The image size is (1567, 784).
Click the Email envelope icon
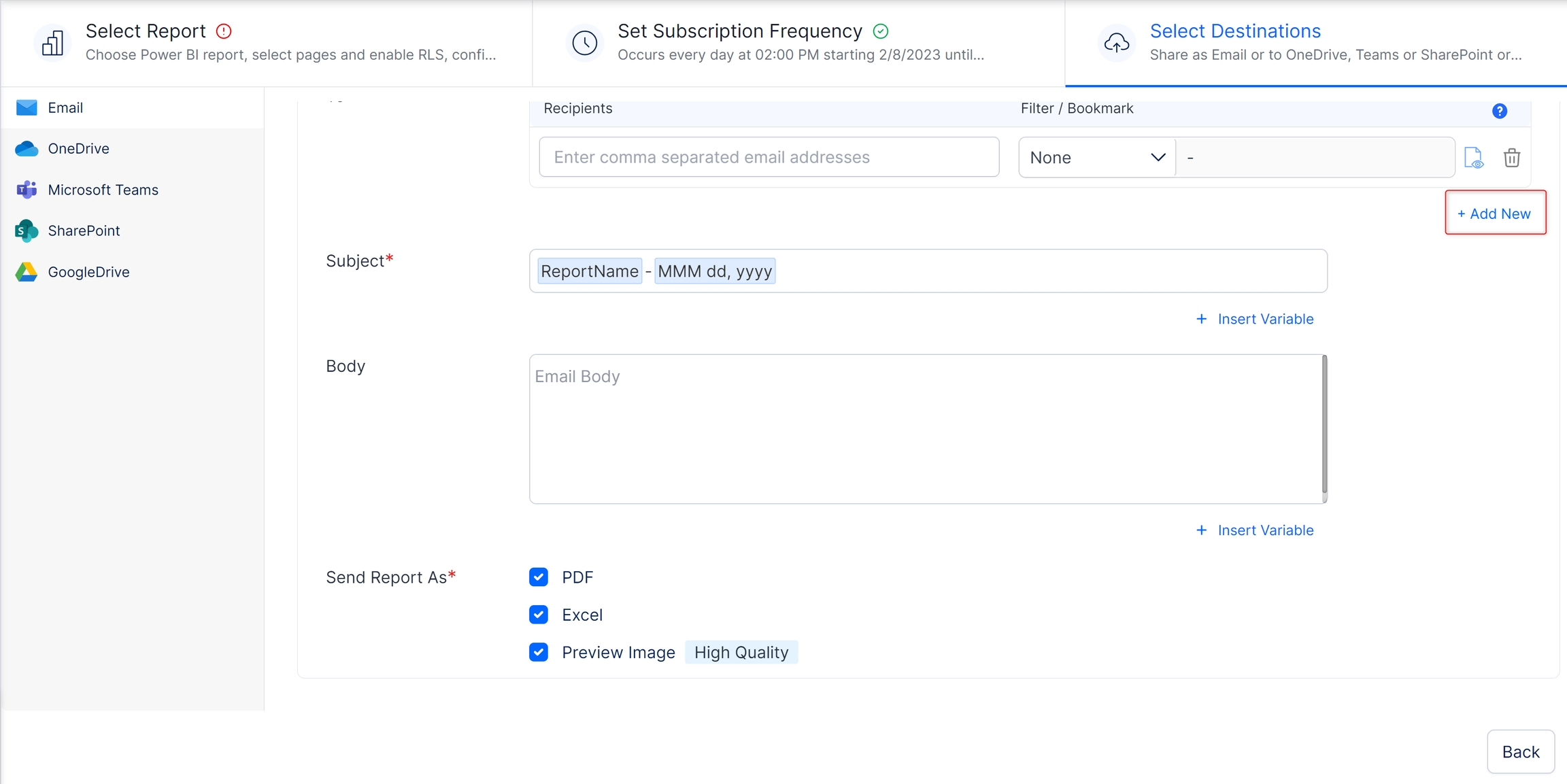tap(27, 107)
